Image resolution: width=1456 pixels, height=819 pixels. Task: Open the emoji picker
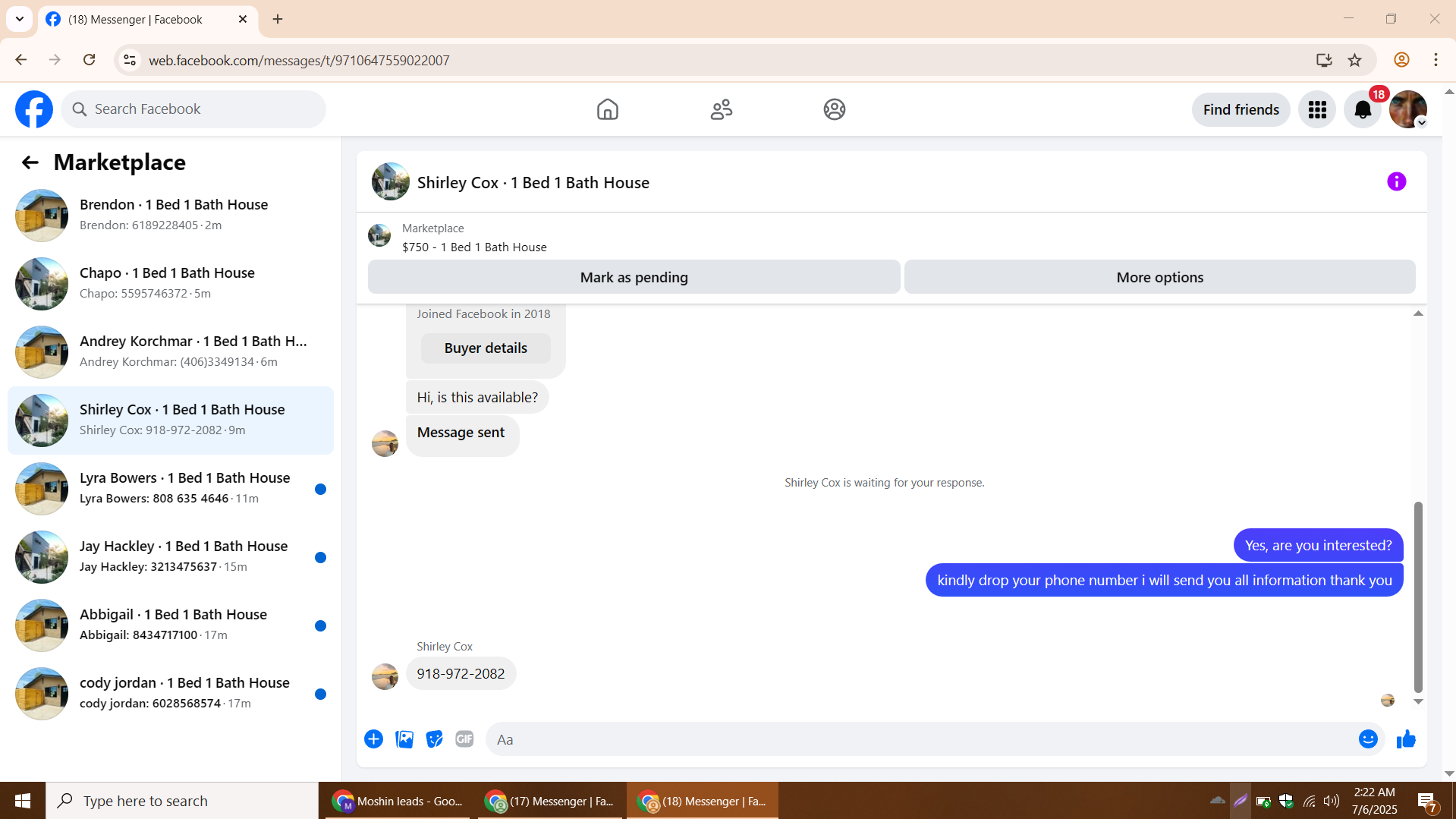1368,739
